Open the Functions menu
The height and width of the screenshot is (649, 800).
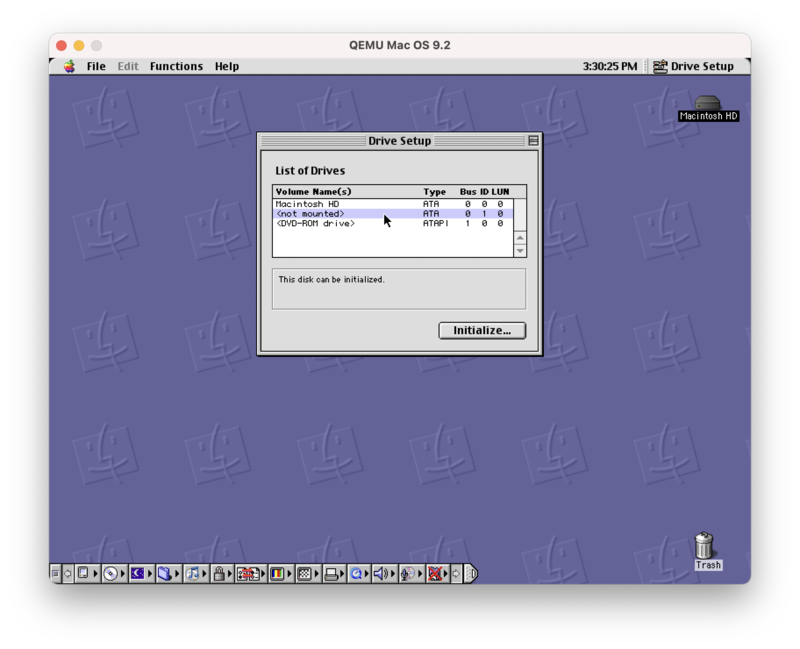click(x=176, y=66)
